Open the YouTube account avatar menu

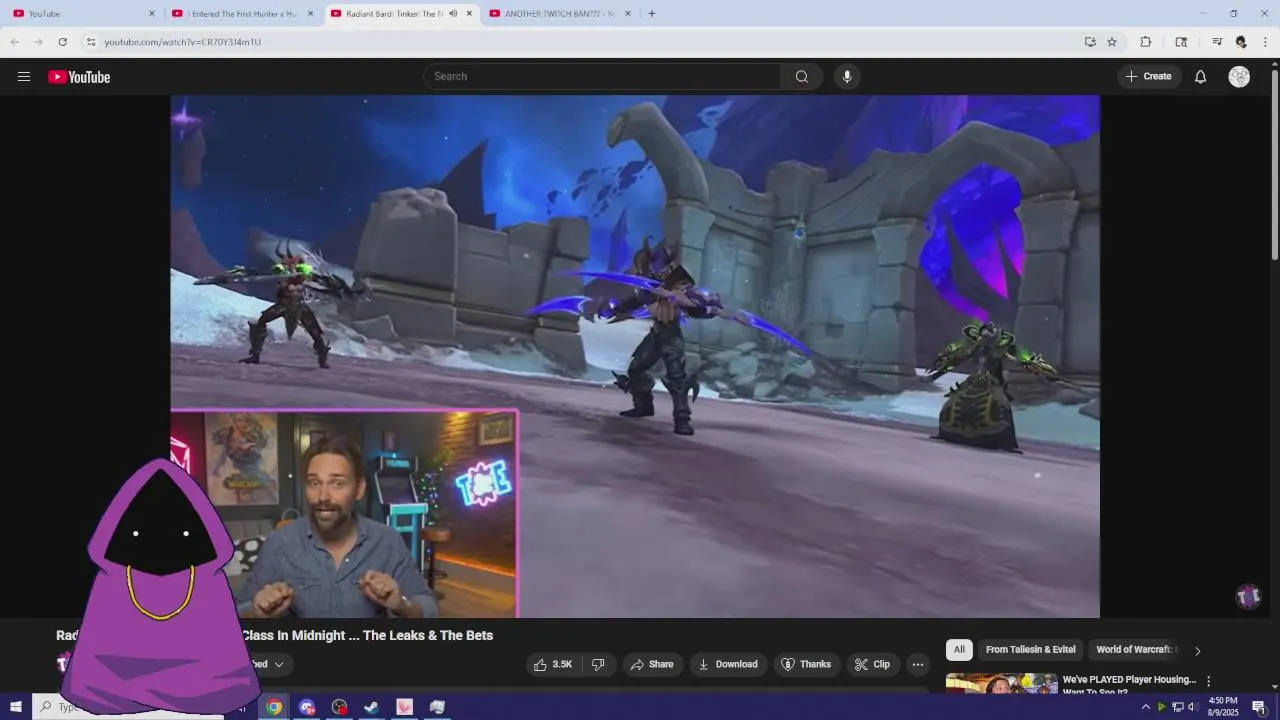tap(1239, 77)
